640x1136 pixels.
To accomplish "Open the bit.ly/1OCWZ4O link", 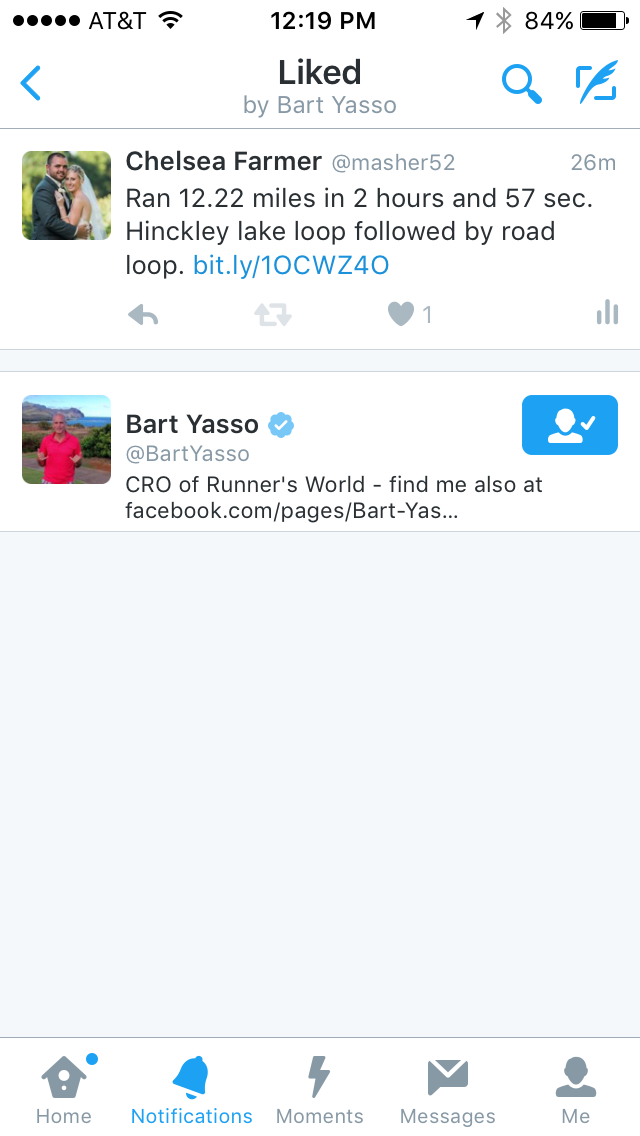I will pos(291,265).
